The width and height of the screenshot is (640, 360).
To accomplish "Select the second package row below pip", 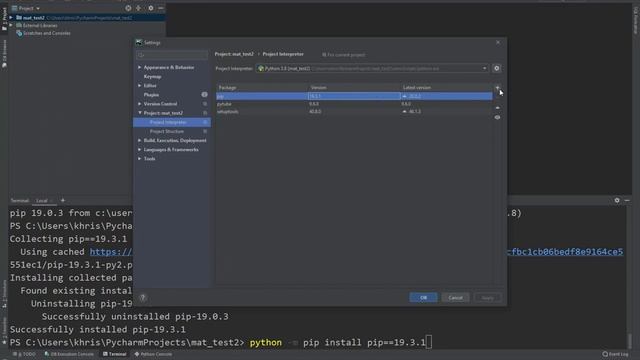I will [x=354, y=104].
